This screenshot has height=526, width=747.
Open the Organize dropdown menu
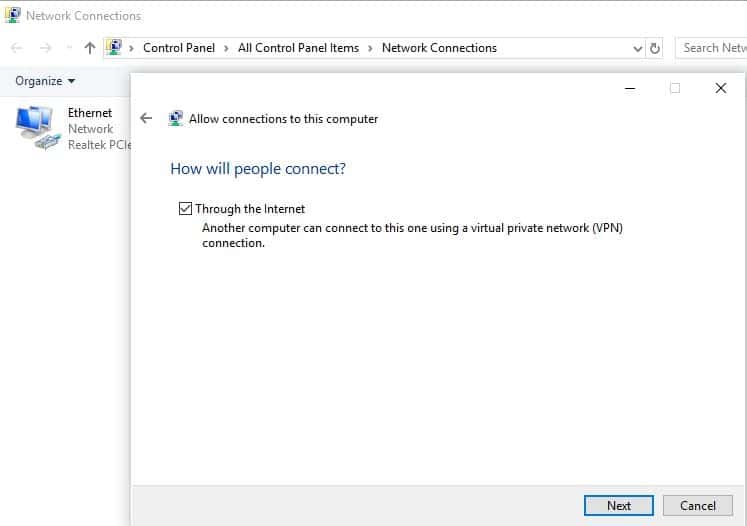[45, 81]
